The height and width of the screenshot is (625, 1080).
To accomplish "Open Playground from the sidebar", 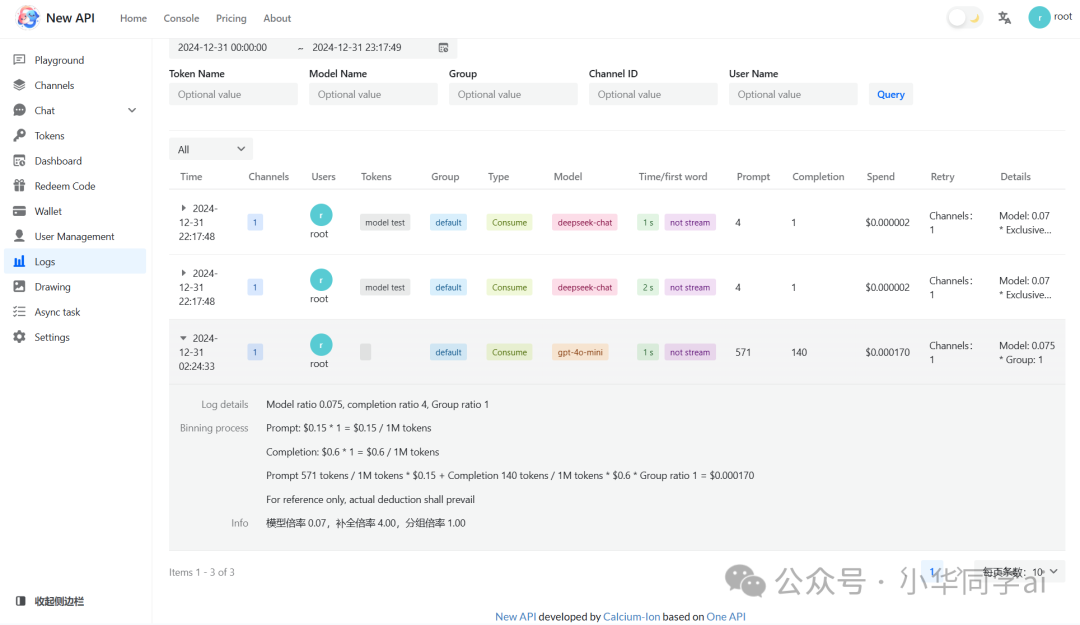I will [x=59, y=60].
